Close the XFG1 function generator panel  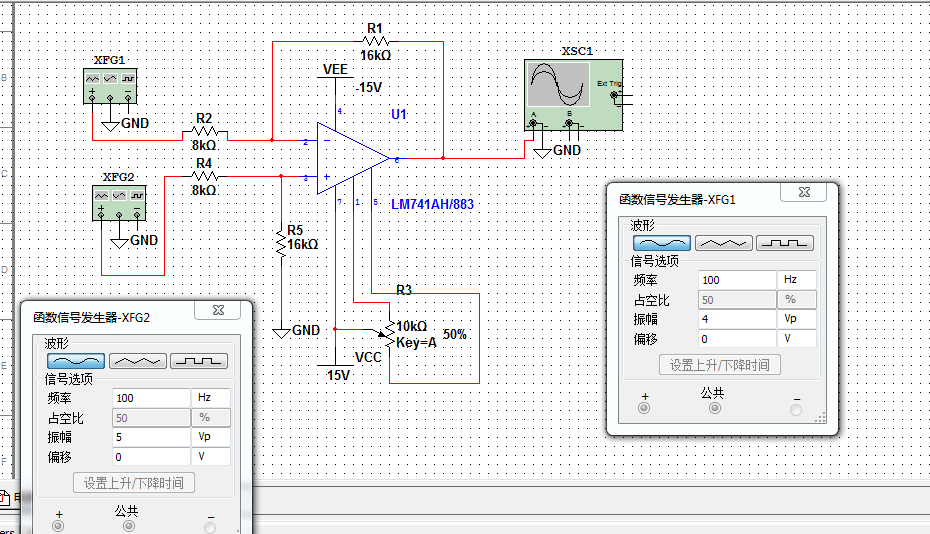(804, 192)
